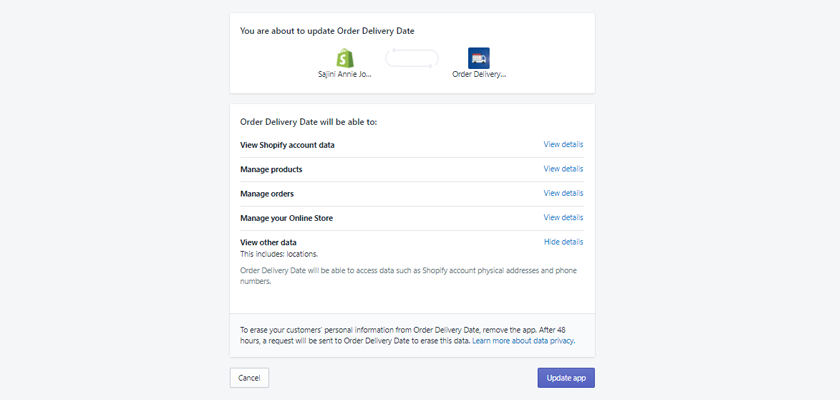Click the View other data permission title
The width and height of the screenshot is (840, 400).
[268, 242]
